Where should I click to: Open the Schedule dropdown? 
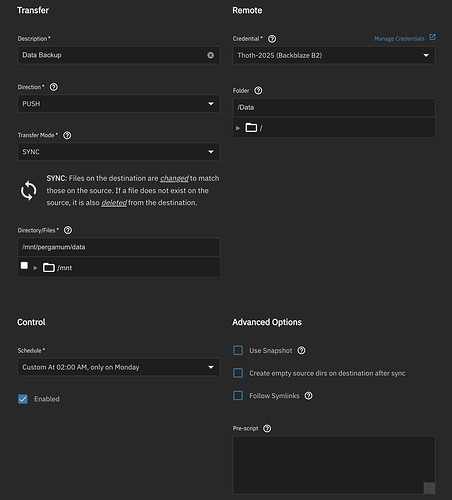pos(119,367)
